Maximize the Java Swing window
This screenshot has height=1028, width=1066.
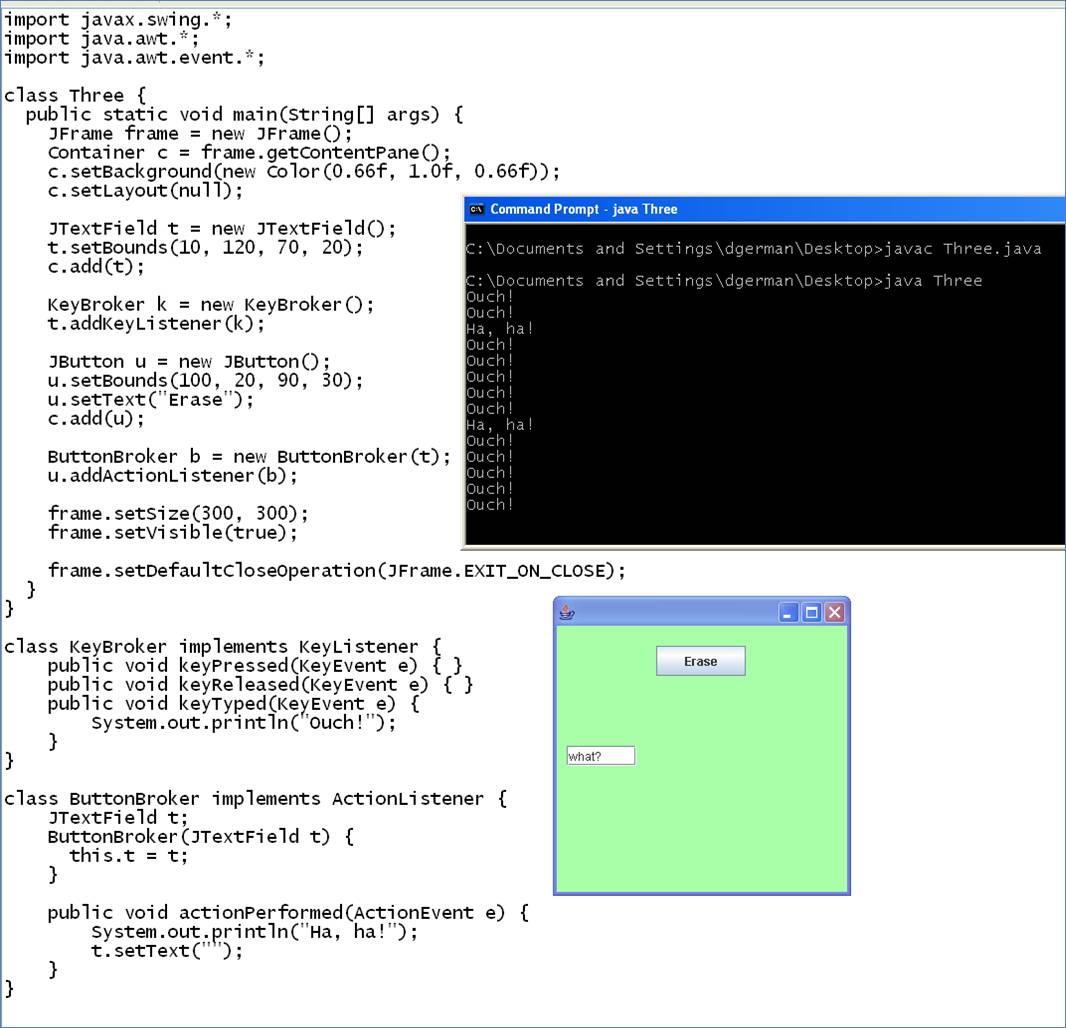tap(811, 613)
